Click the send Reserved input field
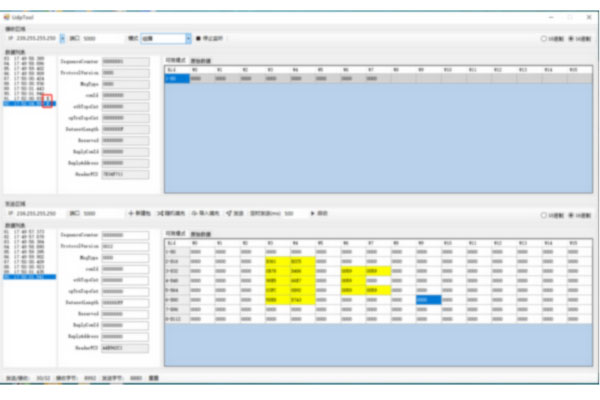This screenshot has height=400, width=600. pyautogui.click(x=126, y=314)
